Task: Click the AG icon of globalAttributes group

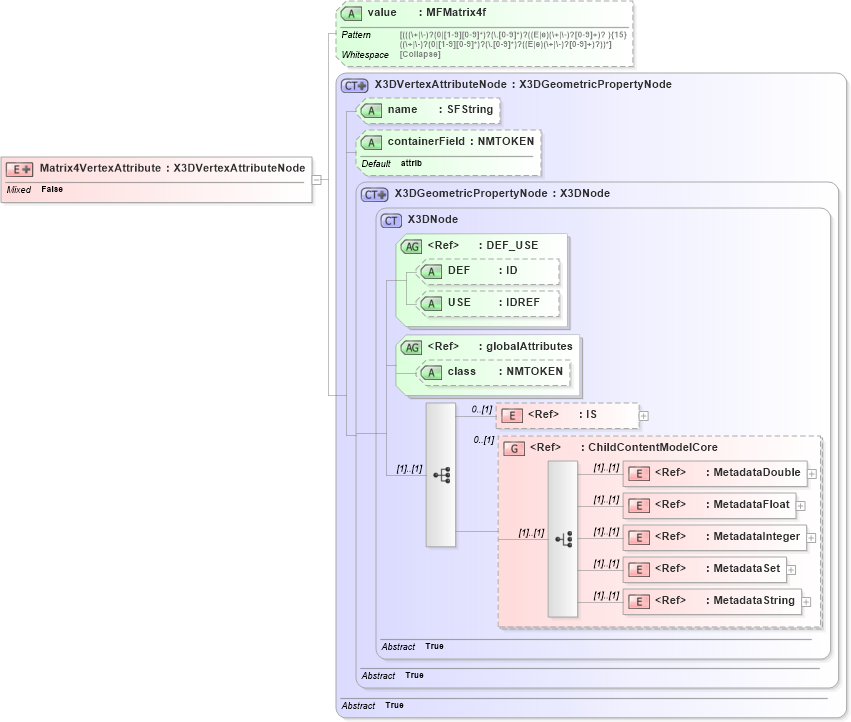Action: [x=411, y=347]
